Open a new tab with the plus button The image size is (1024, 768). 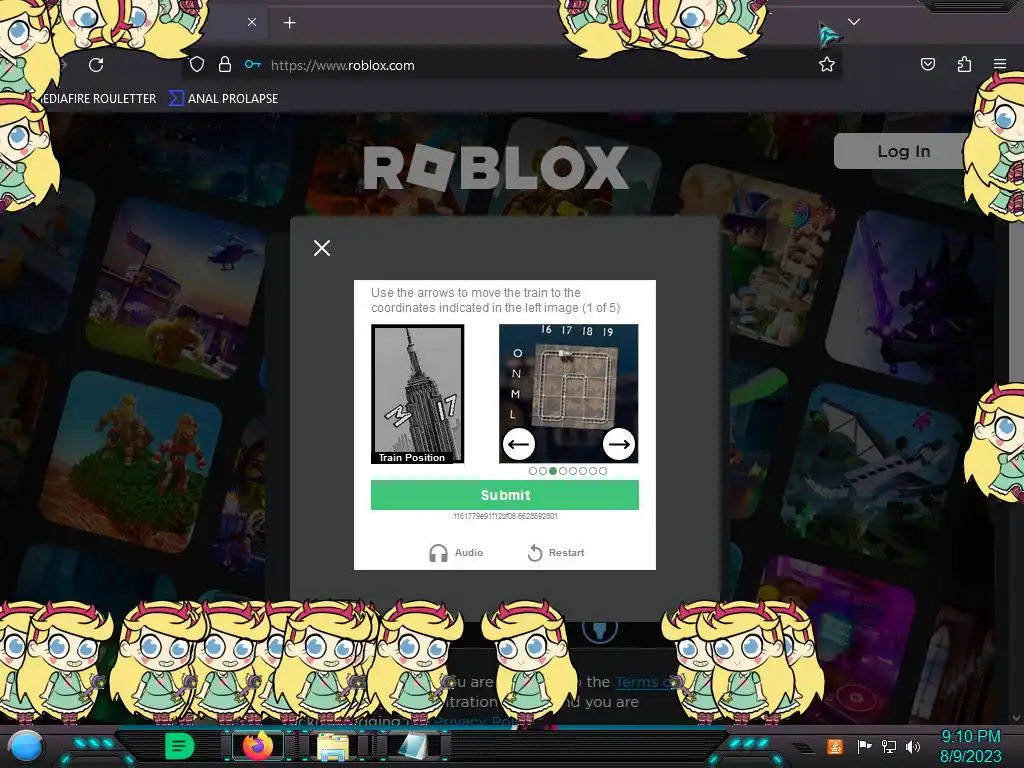tap(289, 23)
